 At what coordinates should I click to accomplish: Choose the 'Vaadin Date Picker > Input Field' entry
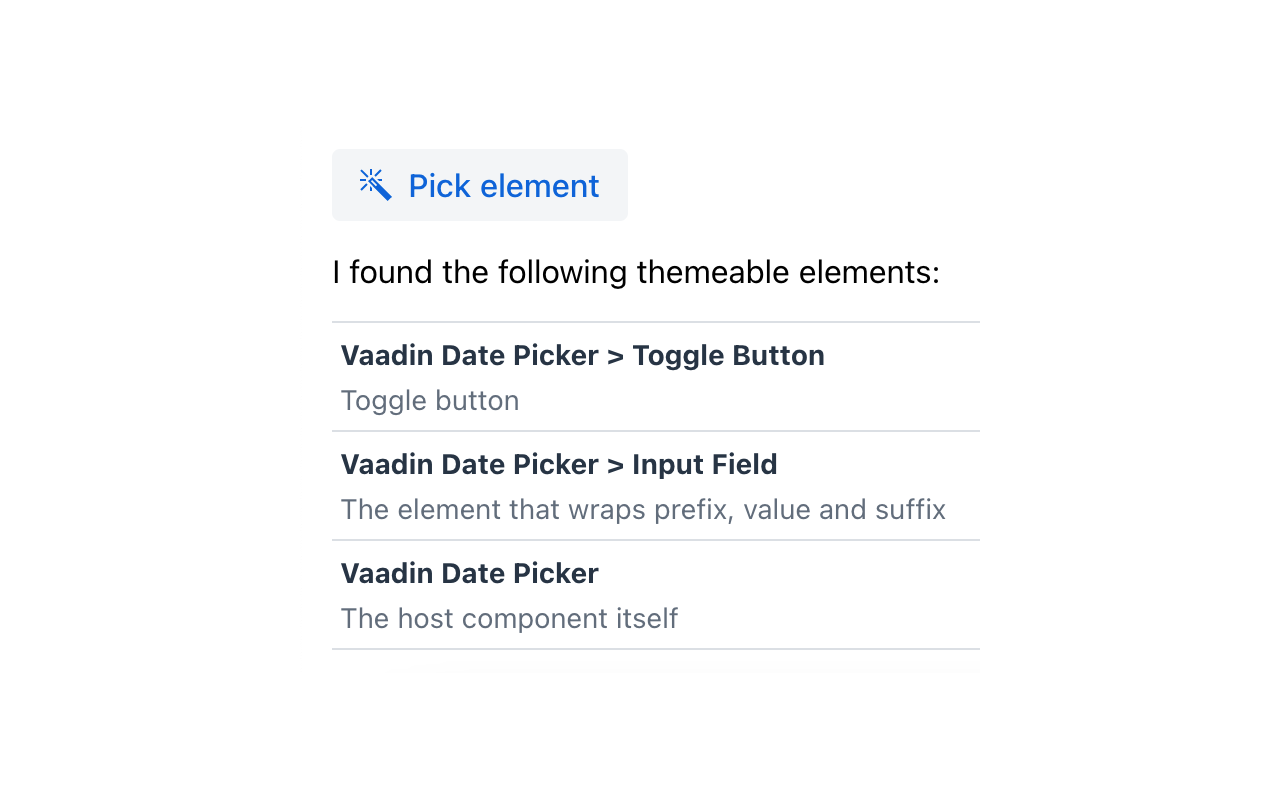(655, 486)
